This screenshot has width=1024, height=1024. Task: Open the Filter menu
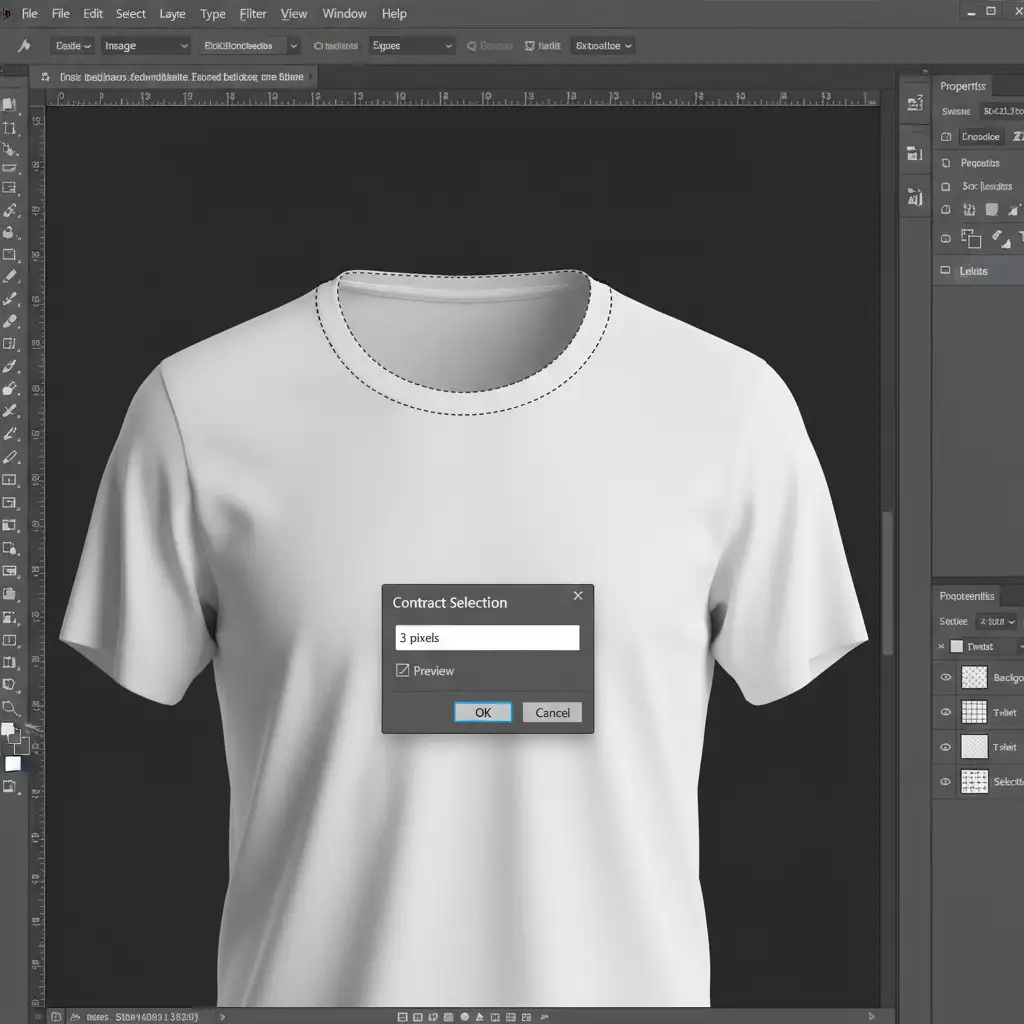click(253, 14)
